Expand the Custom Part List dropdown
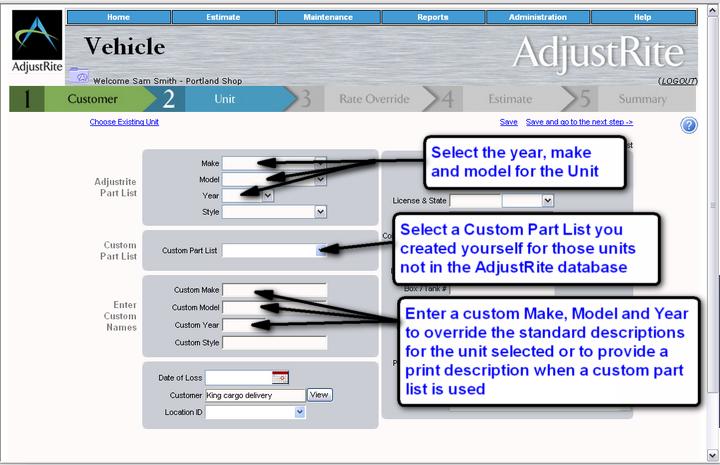720x465 pixels. [321, 250]
